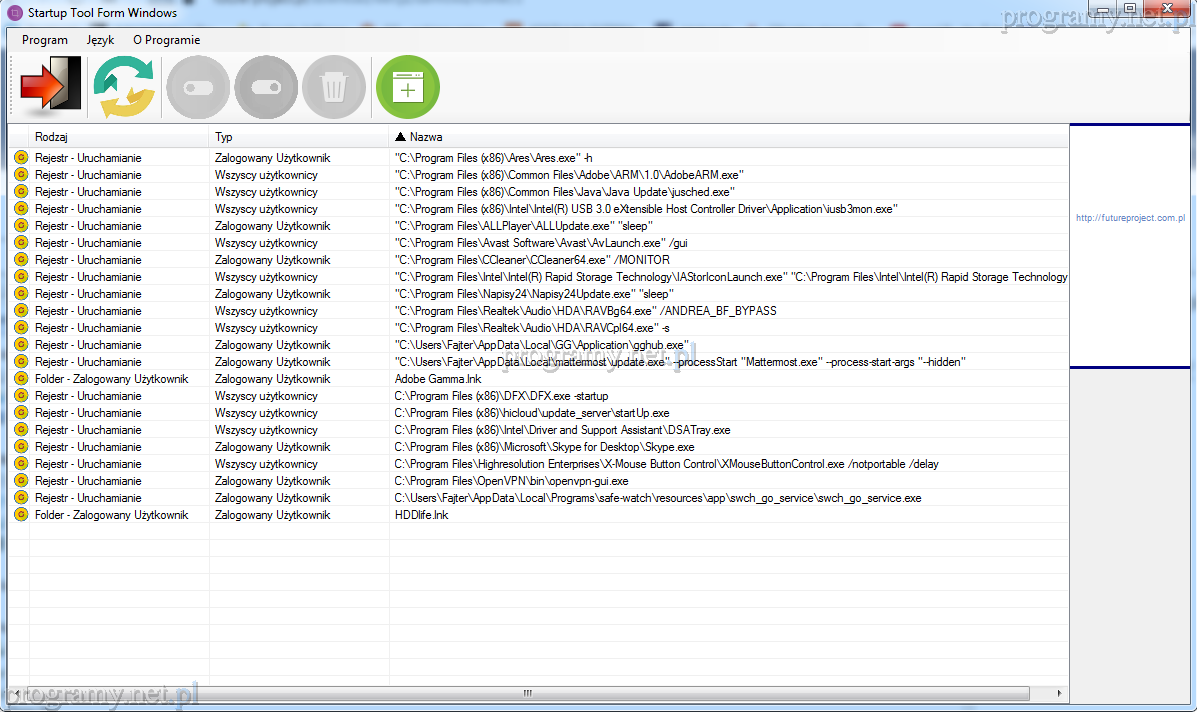Image resolution: width=1197 pixels, height=712 pixels.
Task: Select the HDDlife.lnk startup entry
Action: point(421,515)
